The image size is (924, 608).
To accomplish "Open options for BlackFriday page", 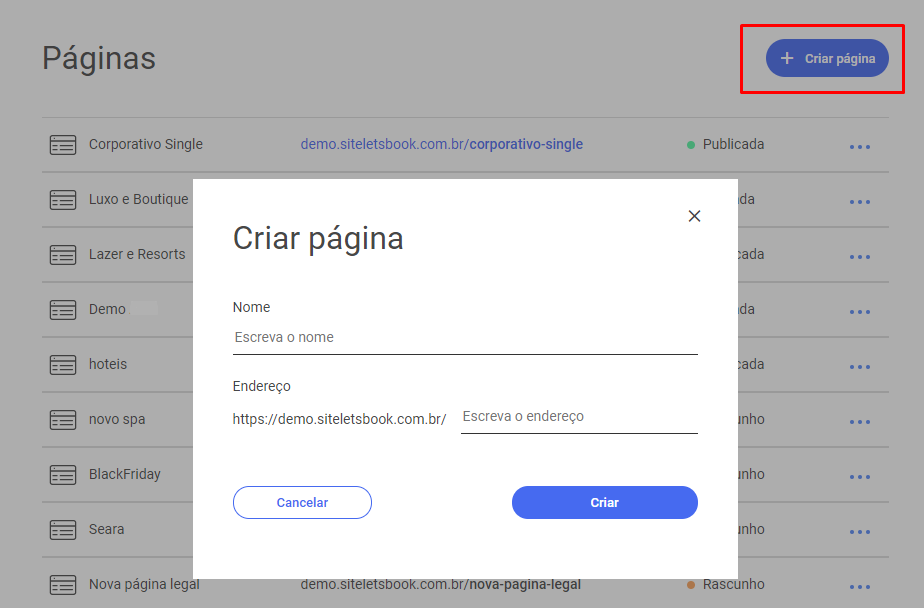I will (x=859, y=477).
